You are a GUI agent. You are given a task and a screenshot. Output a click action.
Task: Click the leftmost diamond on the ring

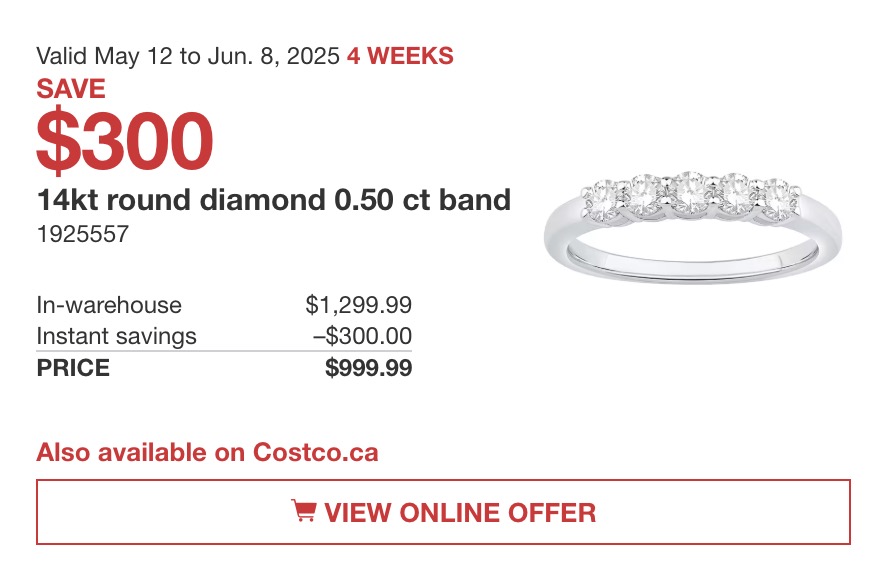point(603,198)
